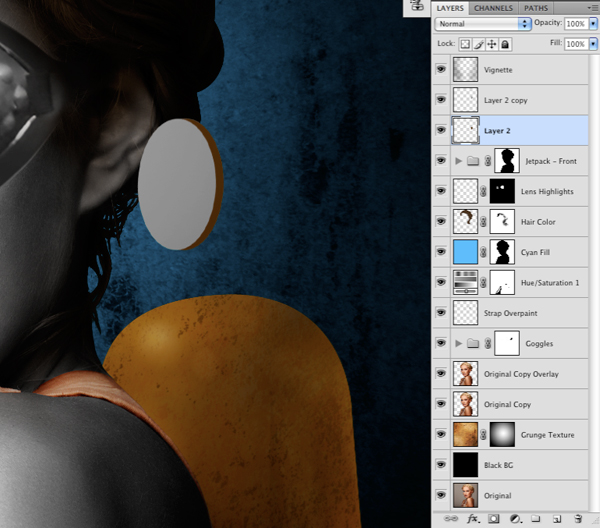Click the mask link icon on Grunge Texture
600x528 pixels.
483,434
